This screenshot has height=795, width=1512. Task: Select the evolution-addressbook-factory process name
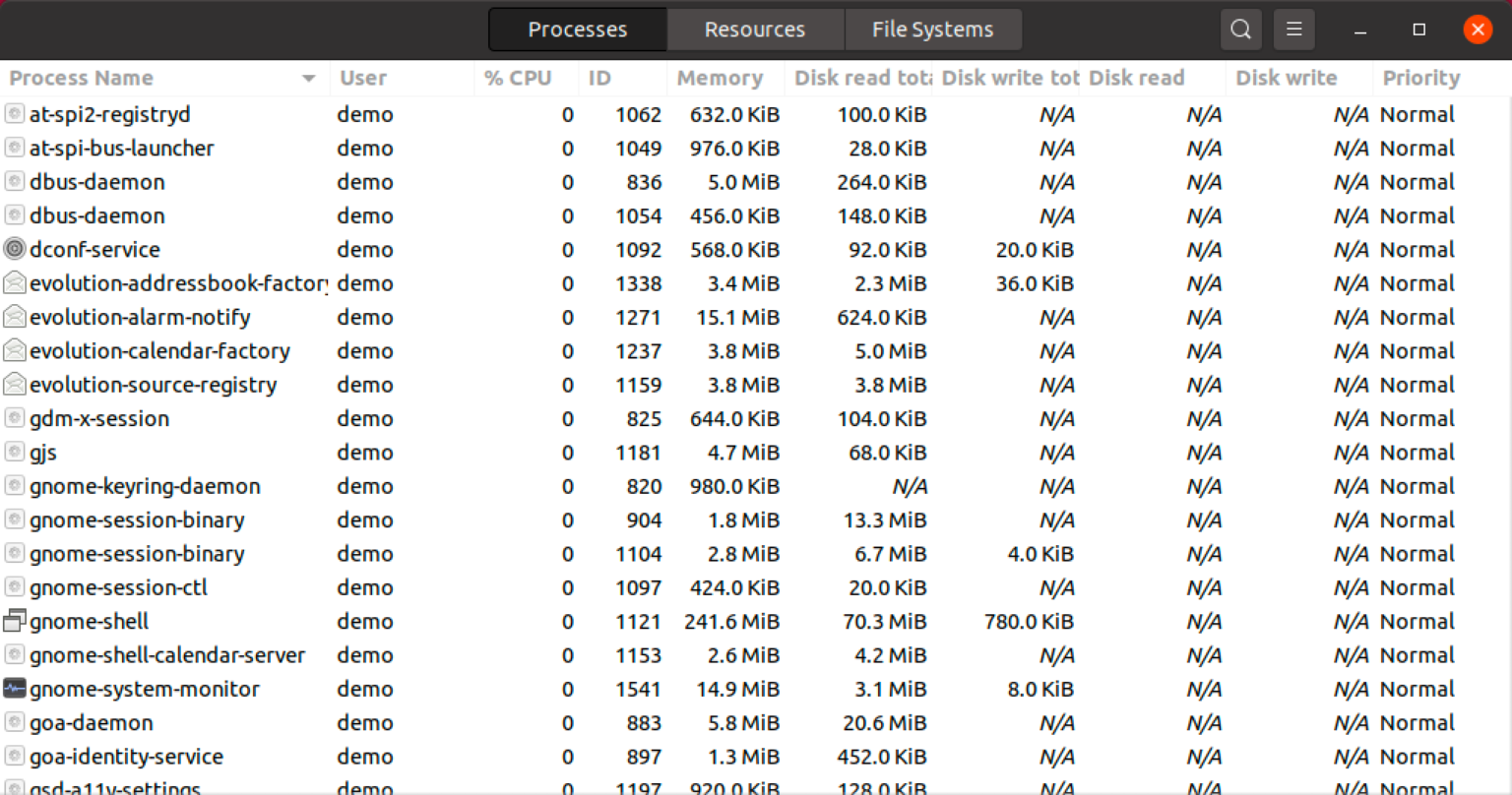179,283
